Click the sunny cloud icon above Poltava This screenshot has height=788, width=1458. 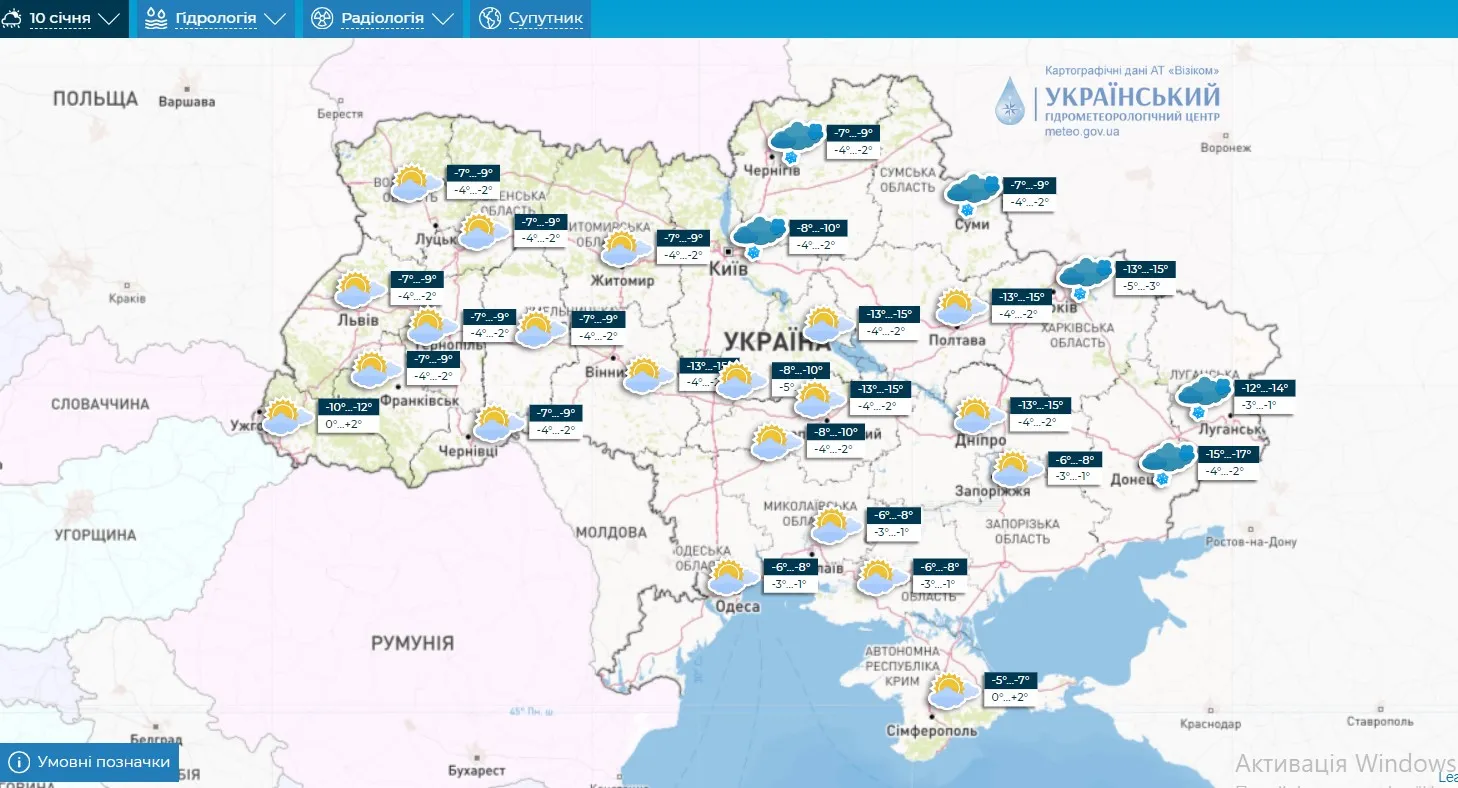956,306
